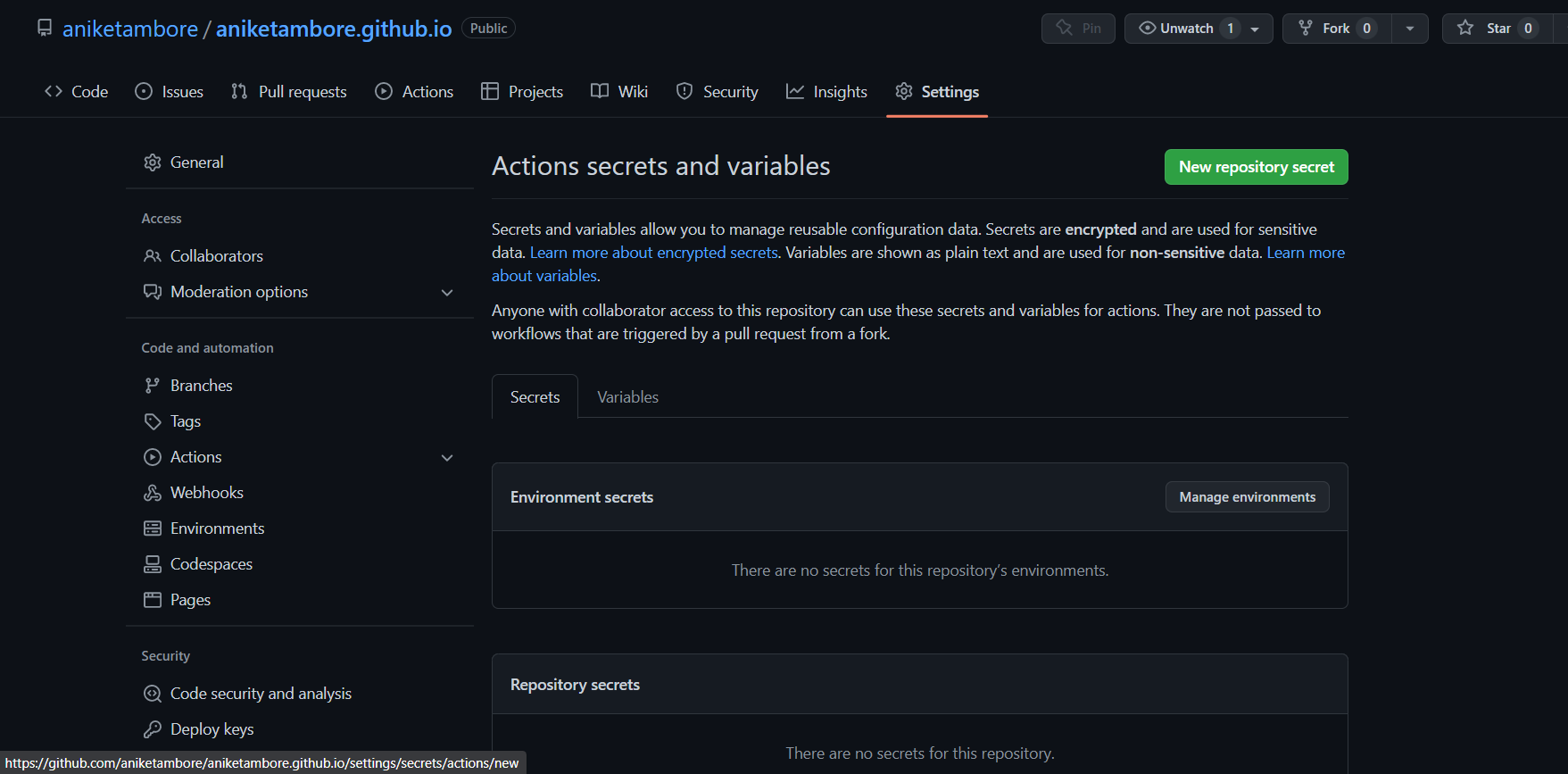Open the Fork dropdown arrow

1410,29
